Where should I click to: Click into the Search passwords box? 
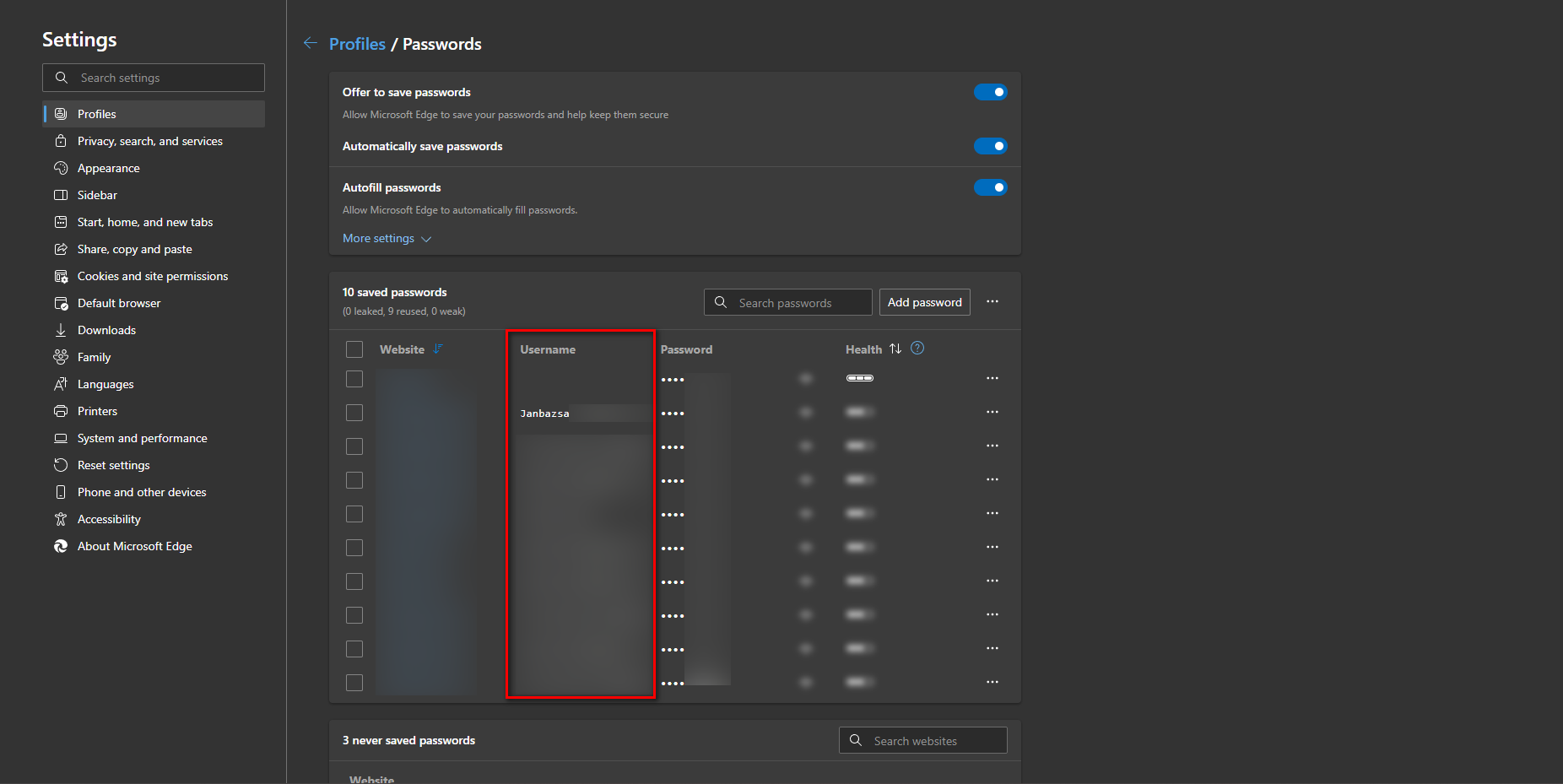788,302
